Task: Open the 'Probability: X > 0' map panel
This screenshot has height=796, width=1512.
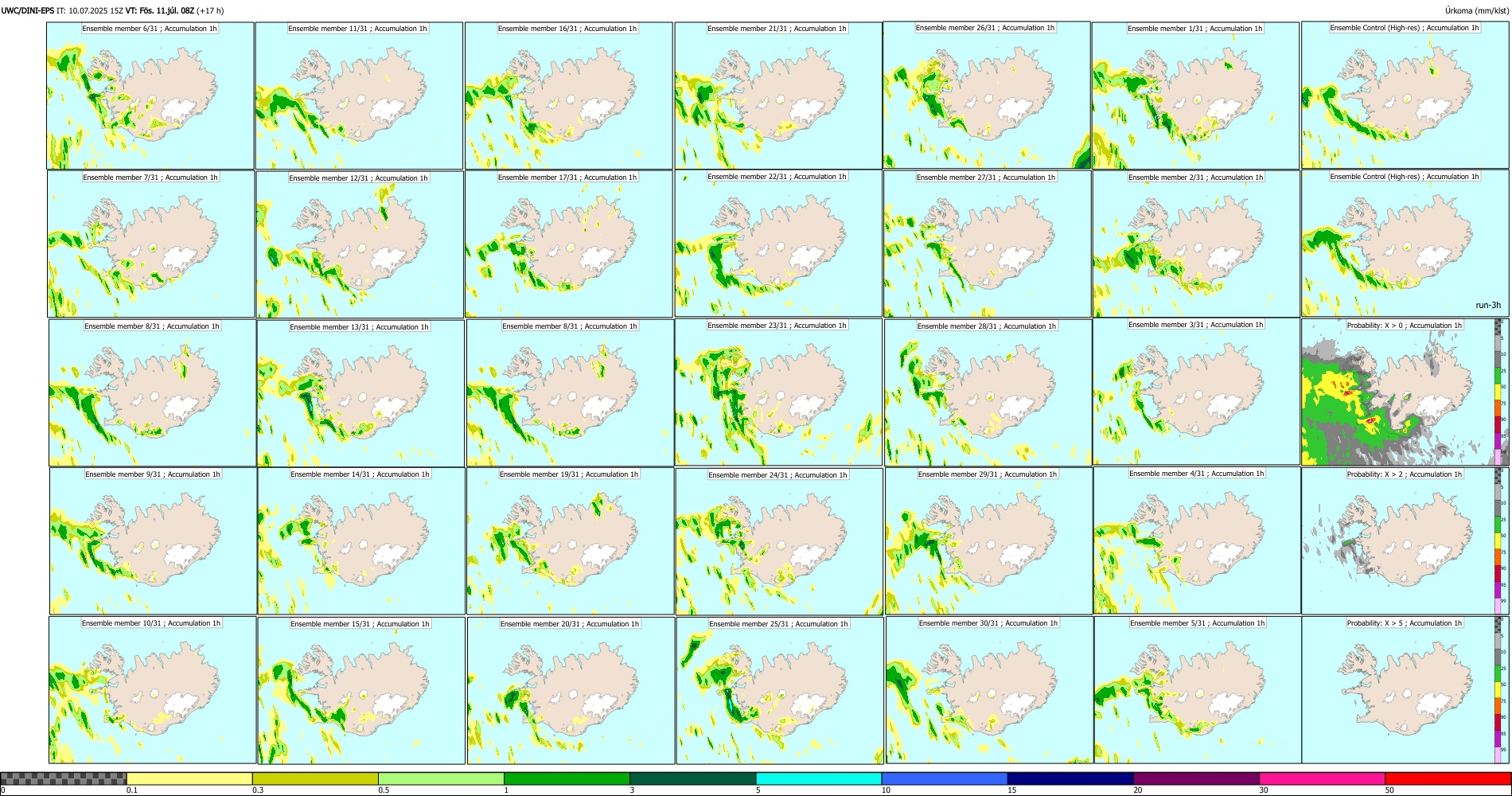Action: (1405, 392)
